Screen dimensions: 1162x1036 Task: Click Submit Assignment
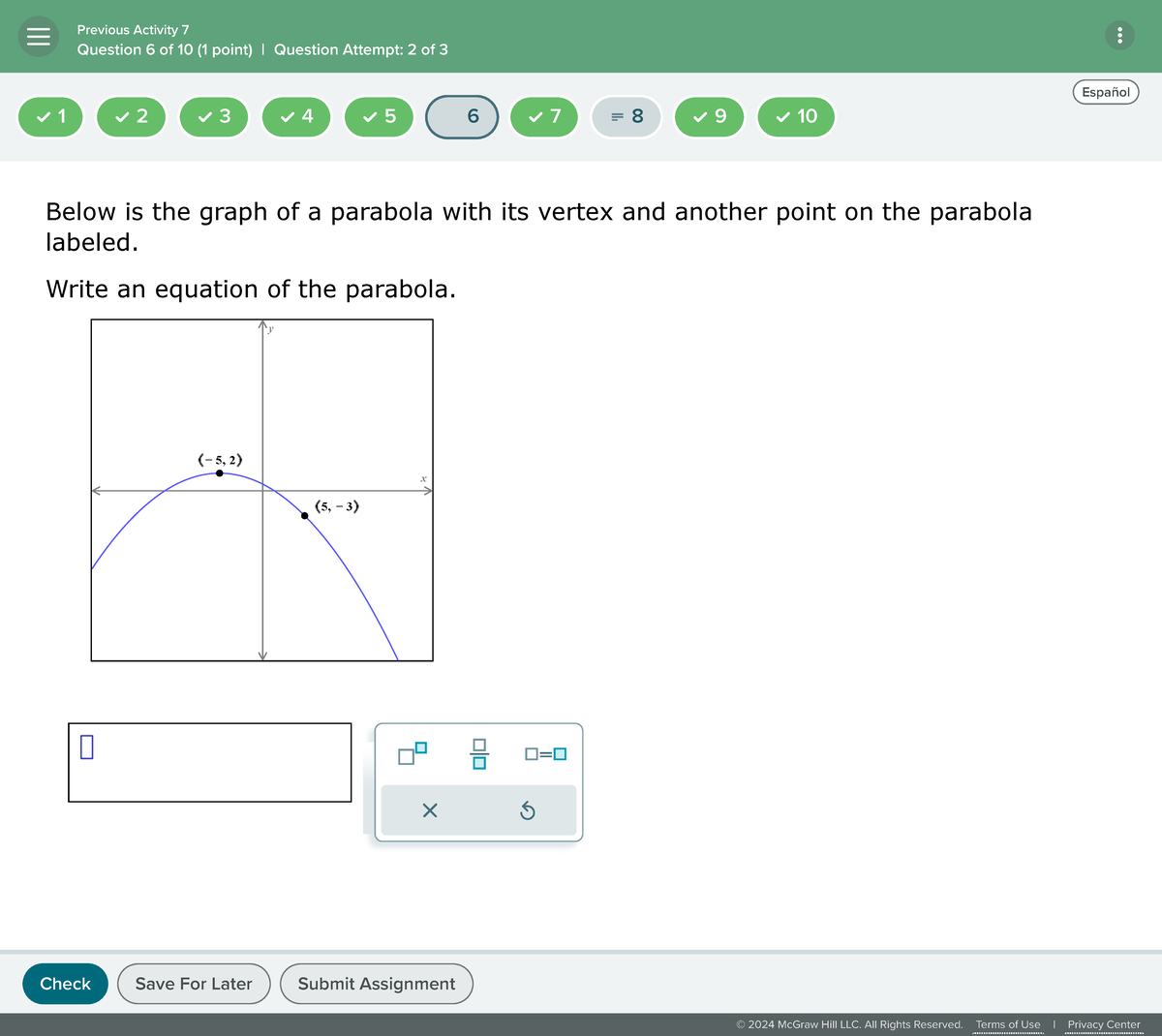point(376,983)
